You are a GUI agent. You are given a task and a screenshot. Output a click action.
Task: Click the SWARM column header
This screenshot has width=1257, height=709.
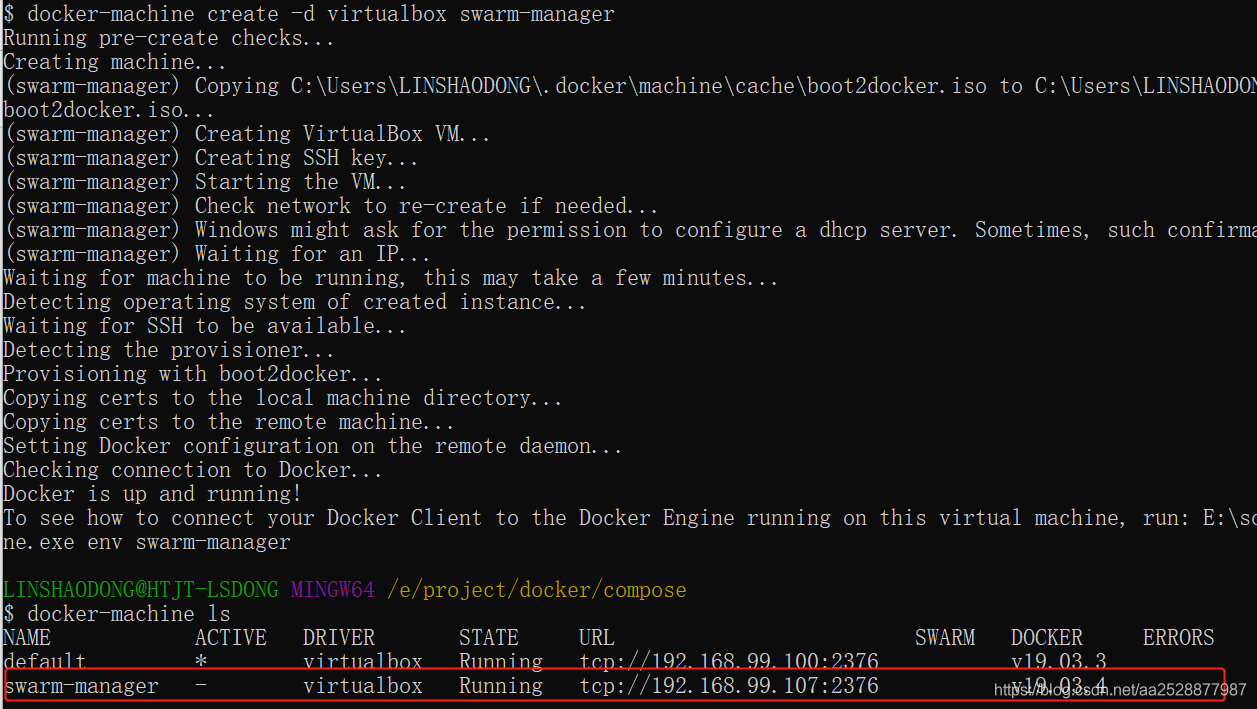pos(944,637)
